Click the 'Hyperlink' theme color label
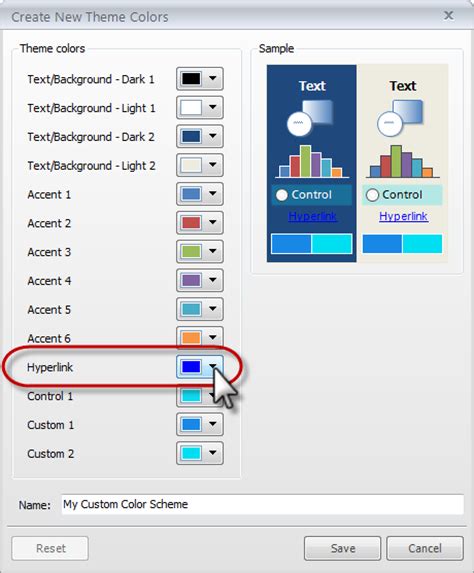 click(50, 367)
